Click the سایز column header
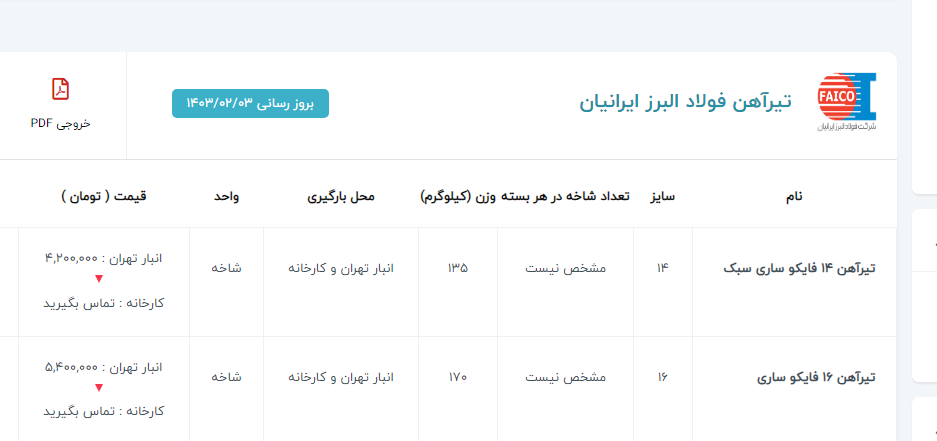Screen dimensions: 937x441 pos(663,196)
